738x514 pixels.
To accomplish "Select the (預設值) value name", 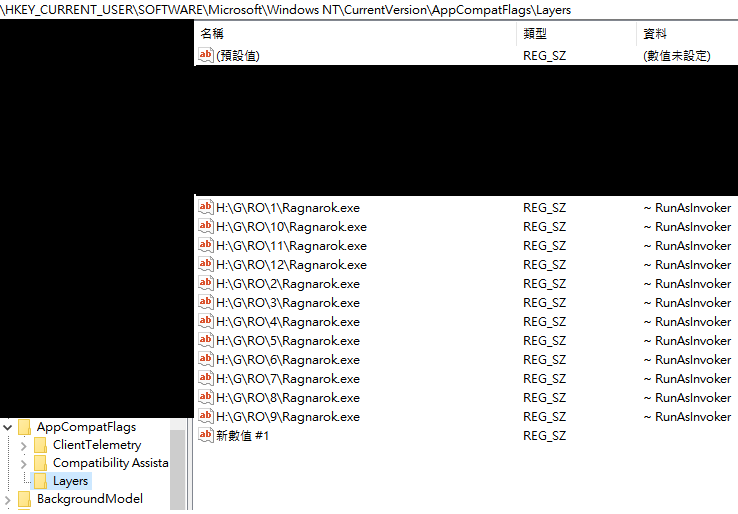I will click(238, 56).
